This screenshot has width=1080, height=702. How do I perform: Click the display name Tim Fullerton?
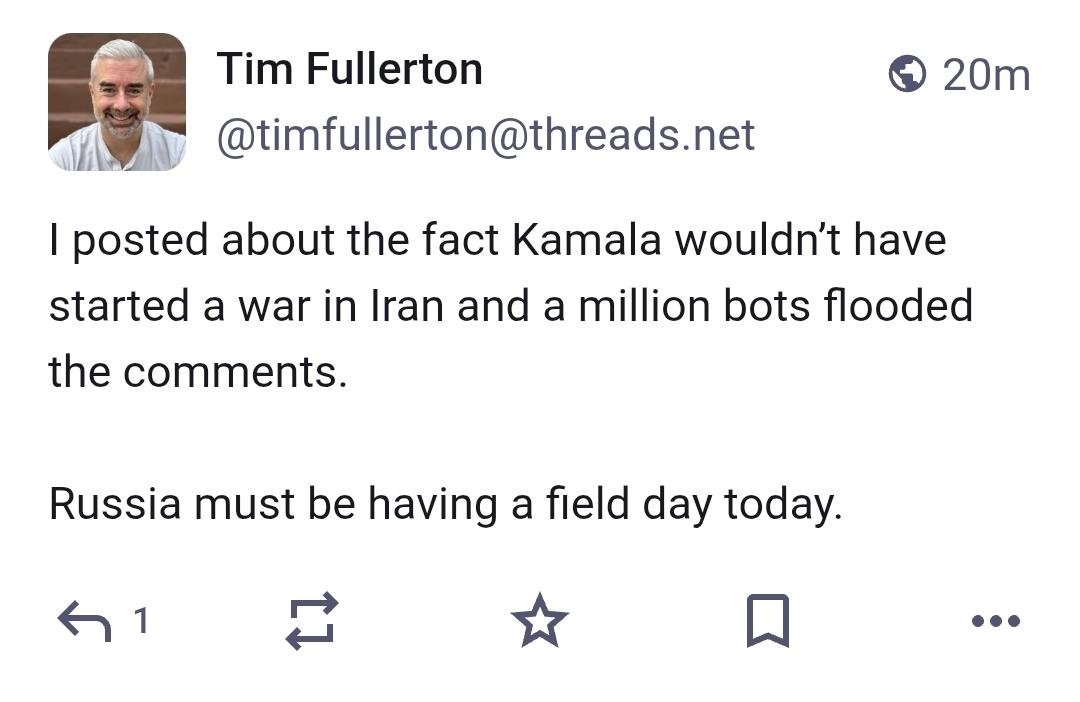tap(350, 69)
